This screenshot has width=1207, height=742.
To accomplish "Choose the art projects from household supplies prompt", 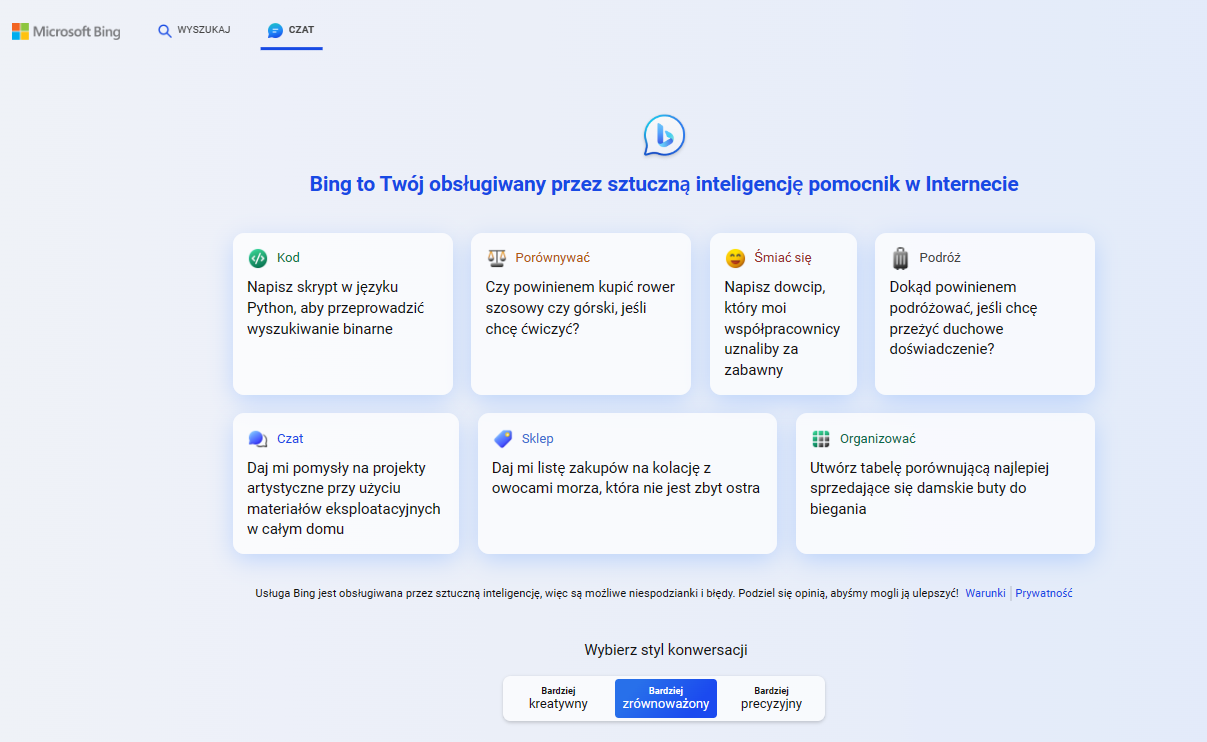I will (x=346, y=483).
